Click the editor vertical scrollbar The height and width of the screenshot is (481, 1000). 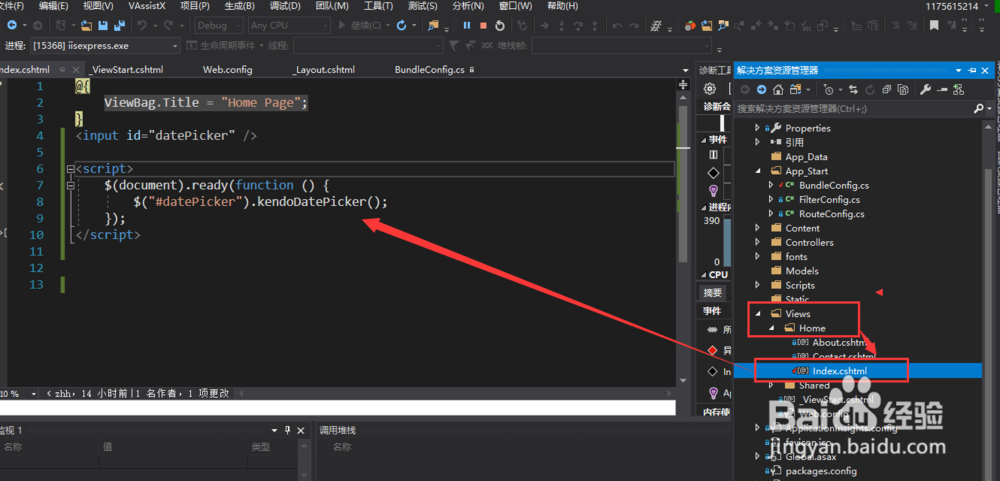[683, 185]
